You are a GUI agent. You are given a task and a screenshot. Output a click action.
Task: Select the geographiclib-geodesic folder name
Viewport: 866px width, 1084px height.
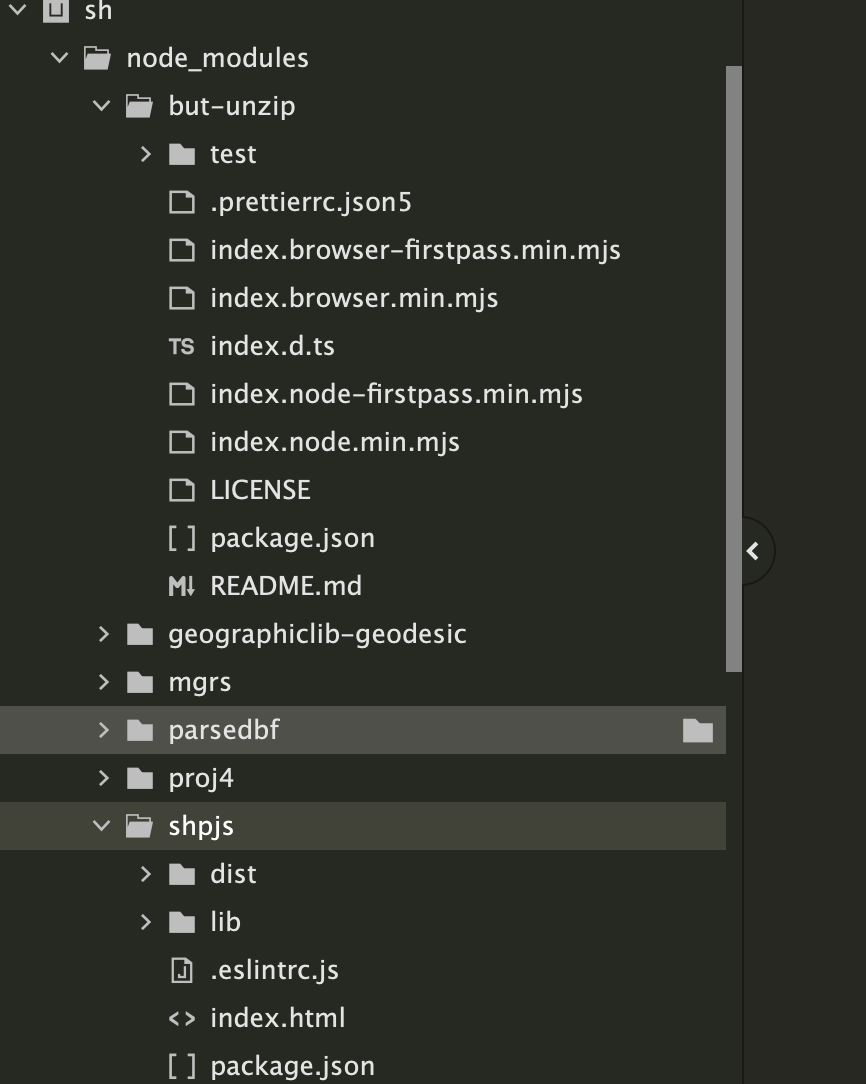pos(317,635)
